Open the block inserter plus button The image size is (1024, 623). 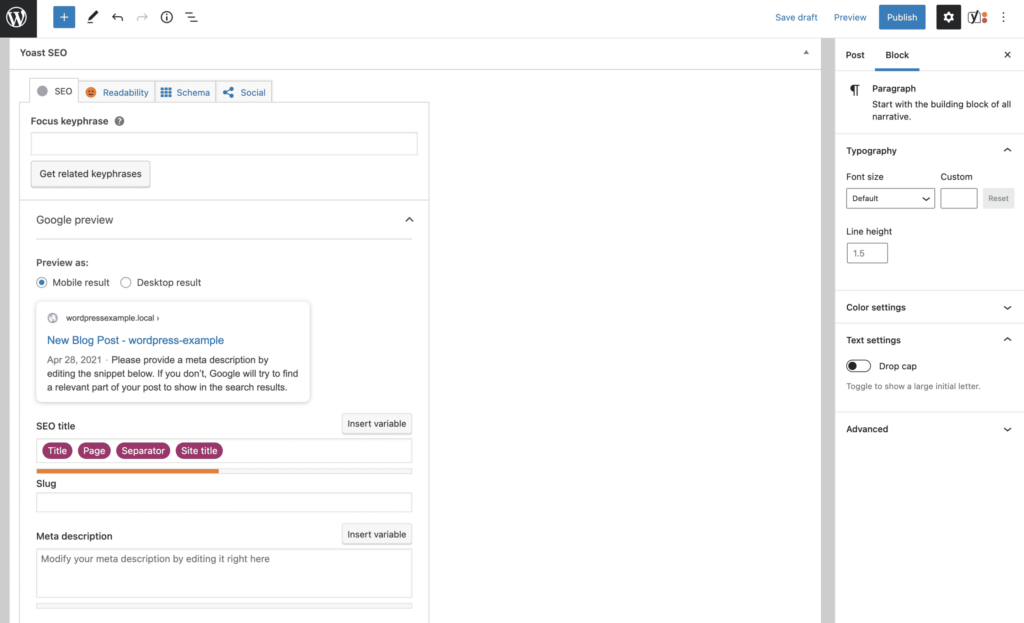tap(64, 18)
